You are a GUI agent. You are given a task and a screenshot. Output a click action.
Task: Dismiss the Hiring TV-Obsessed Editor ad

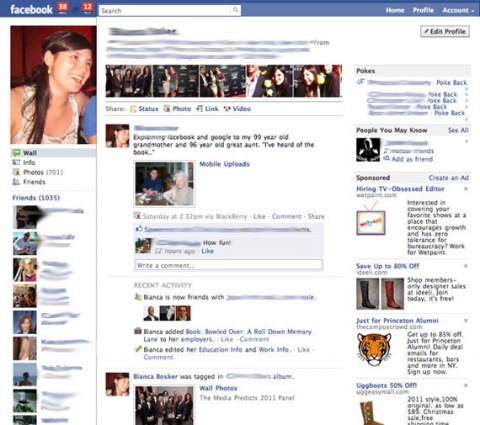click(466, 189)
